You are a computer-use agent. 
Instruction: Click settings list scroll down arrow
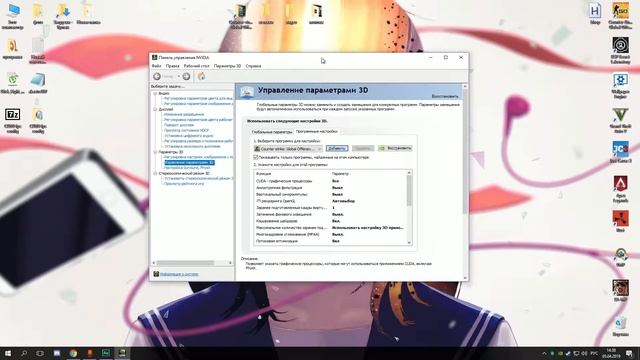click(409, 242)
